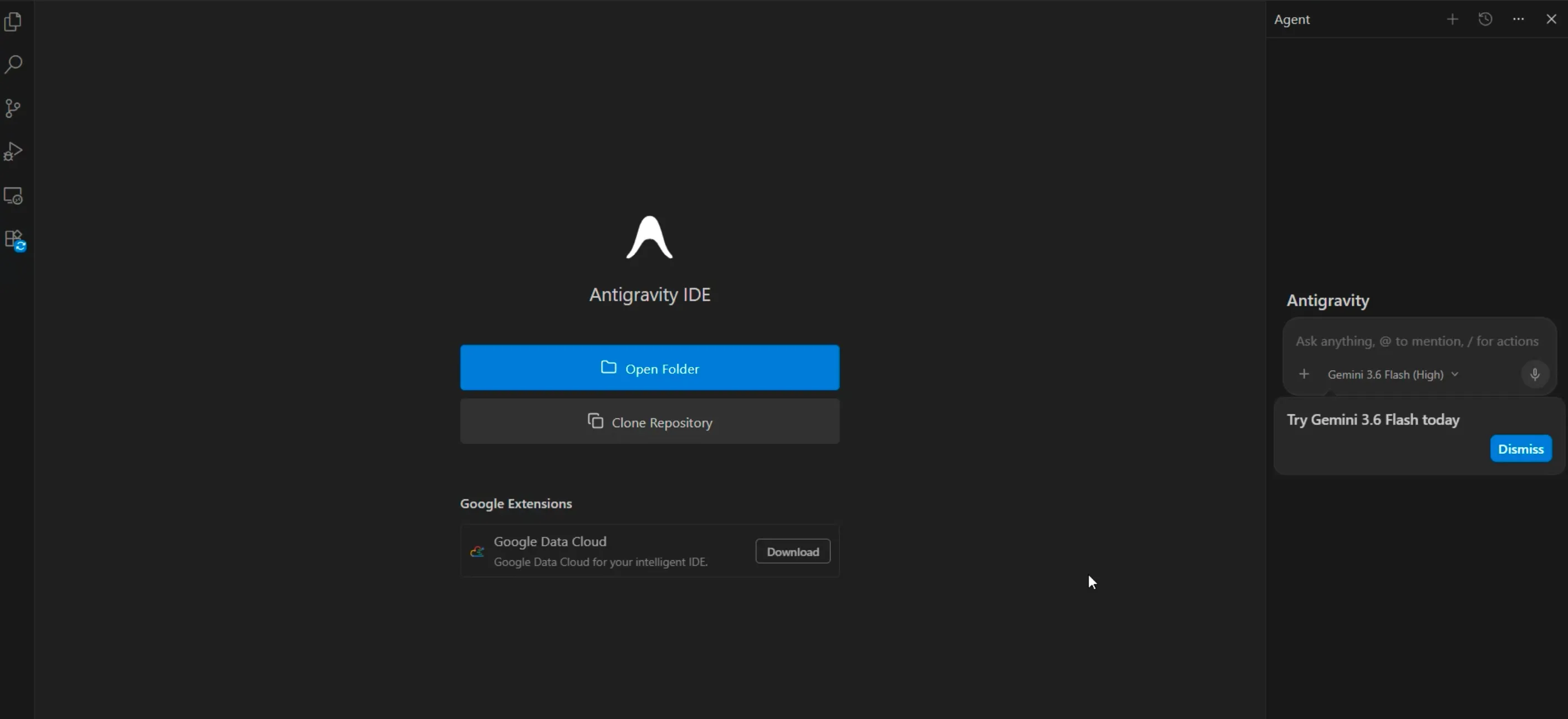
Task: Click the Google Extensions heading
Action: point(516,504)
